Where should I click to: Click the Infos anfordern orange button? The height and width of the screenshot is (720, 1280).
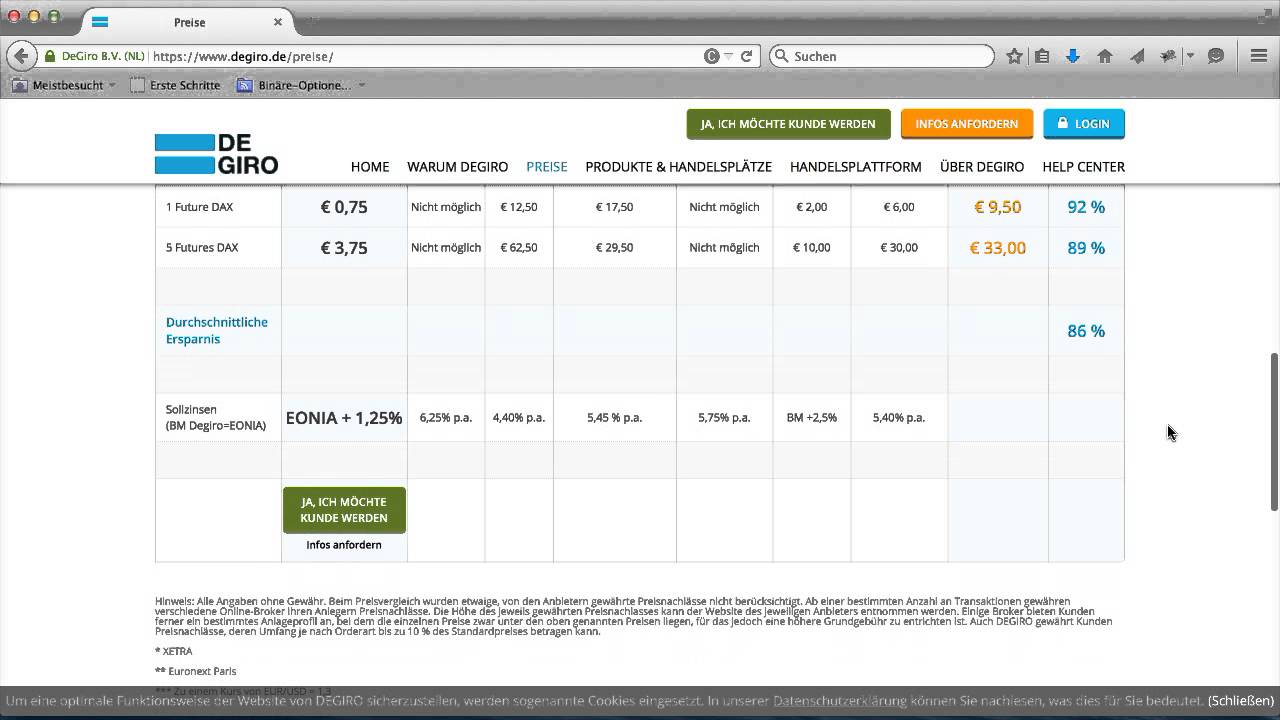966,124
